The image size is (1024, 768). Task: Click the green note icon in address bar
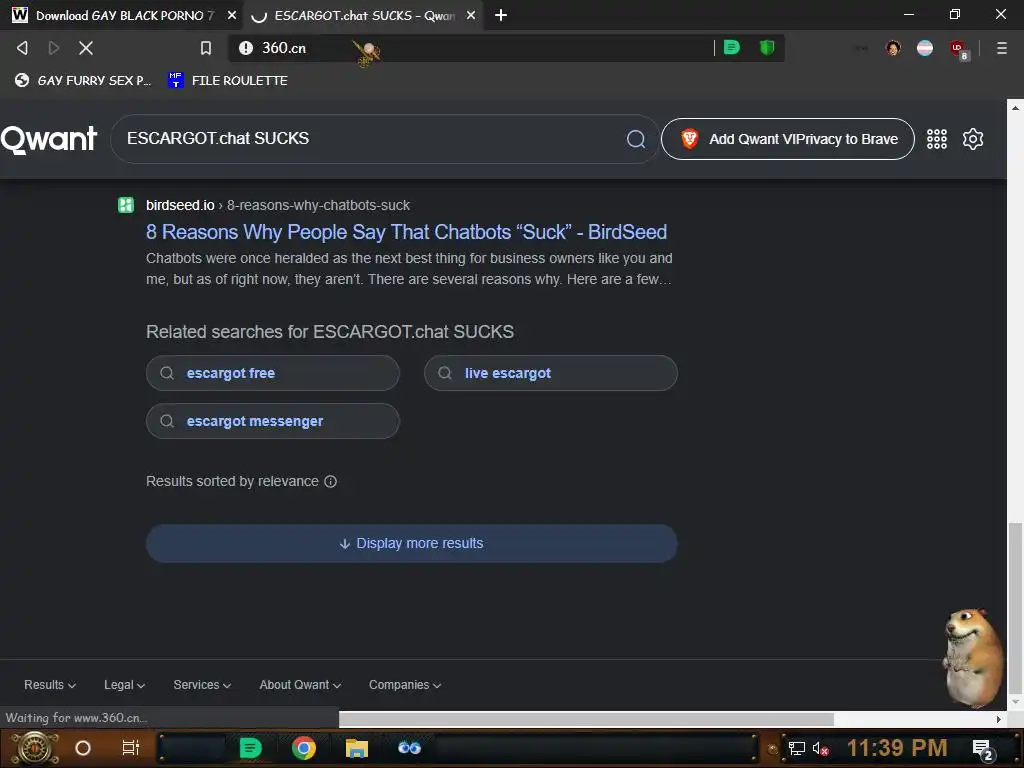click(x=731, y=48)
